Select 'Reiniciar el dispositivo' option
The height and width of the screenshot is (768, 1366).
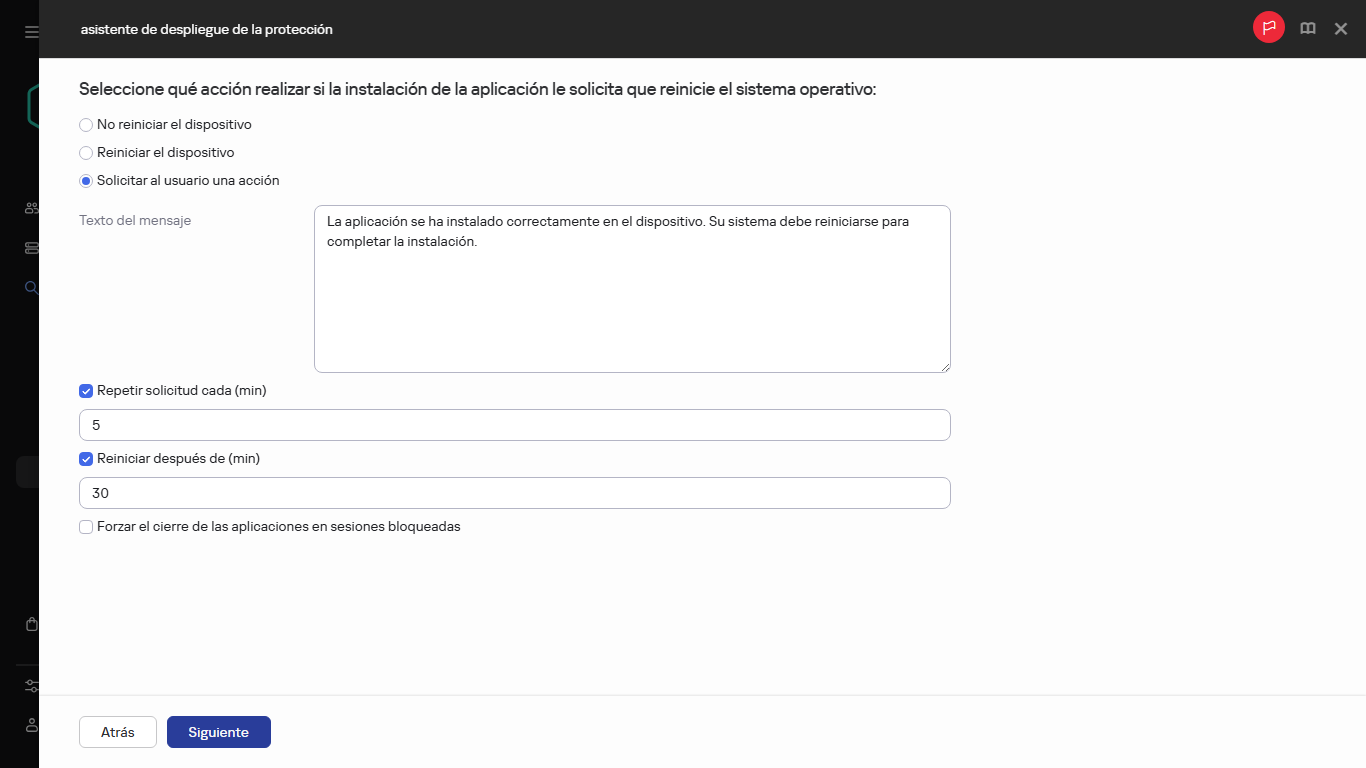point(85,152)
